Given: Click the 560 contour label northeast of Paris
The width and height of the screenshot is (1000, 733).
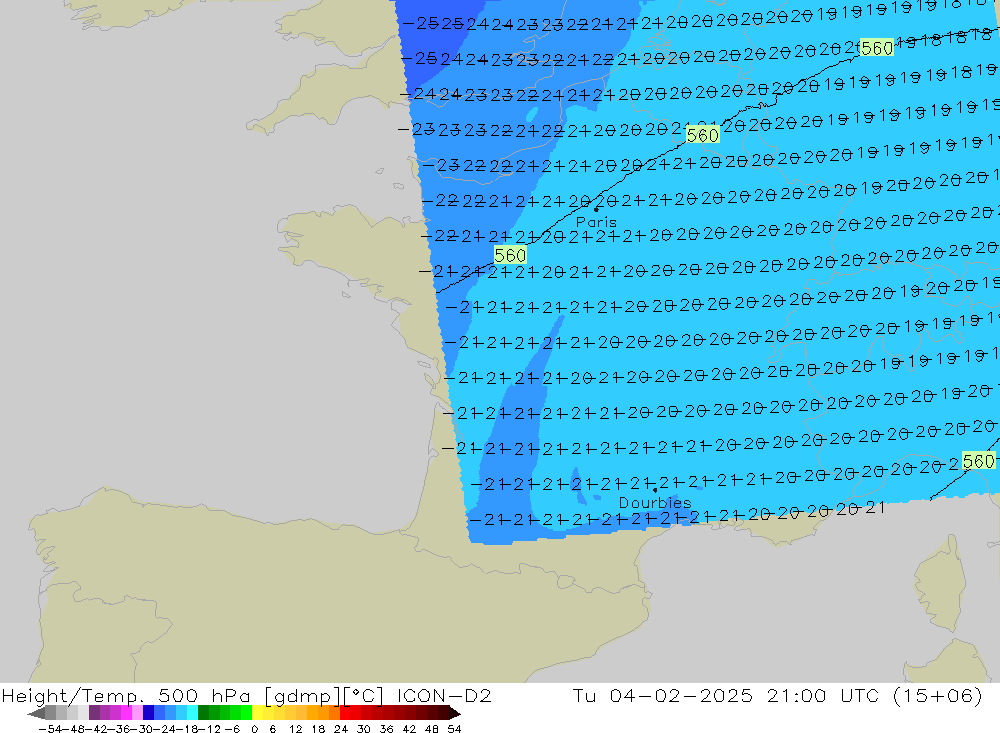Looking at the screenshot, I should [x=703, y=135].
